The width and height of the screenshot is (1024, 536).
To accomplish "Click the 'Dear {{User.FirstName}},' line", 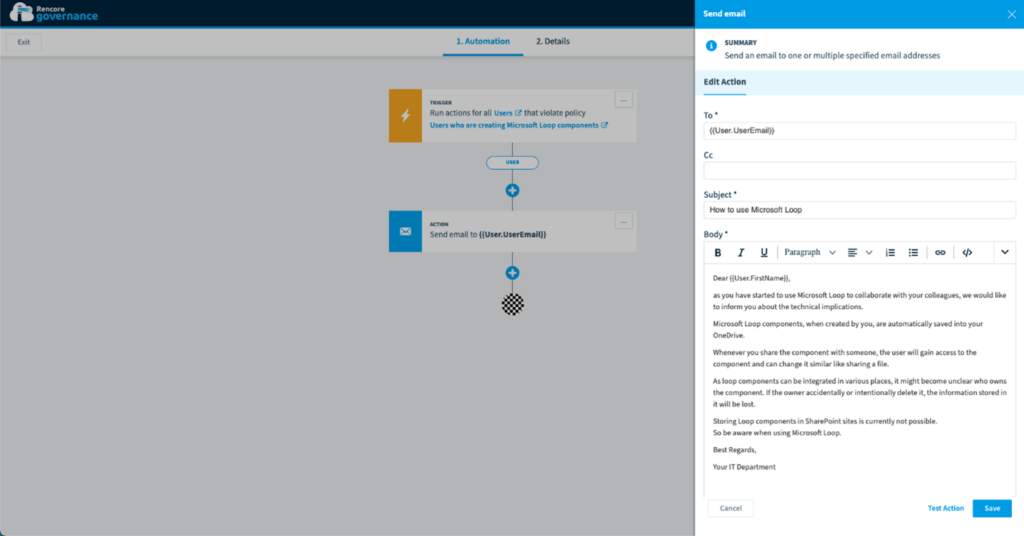I will pyautogui.click(x=751, y=278).
